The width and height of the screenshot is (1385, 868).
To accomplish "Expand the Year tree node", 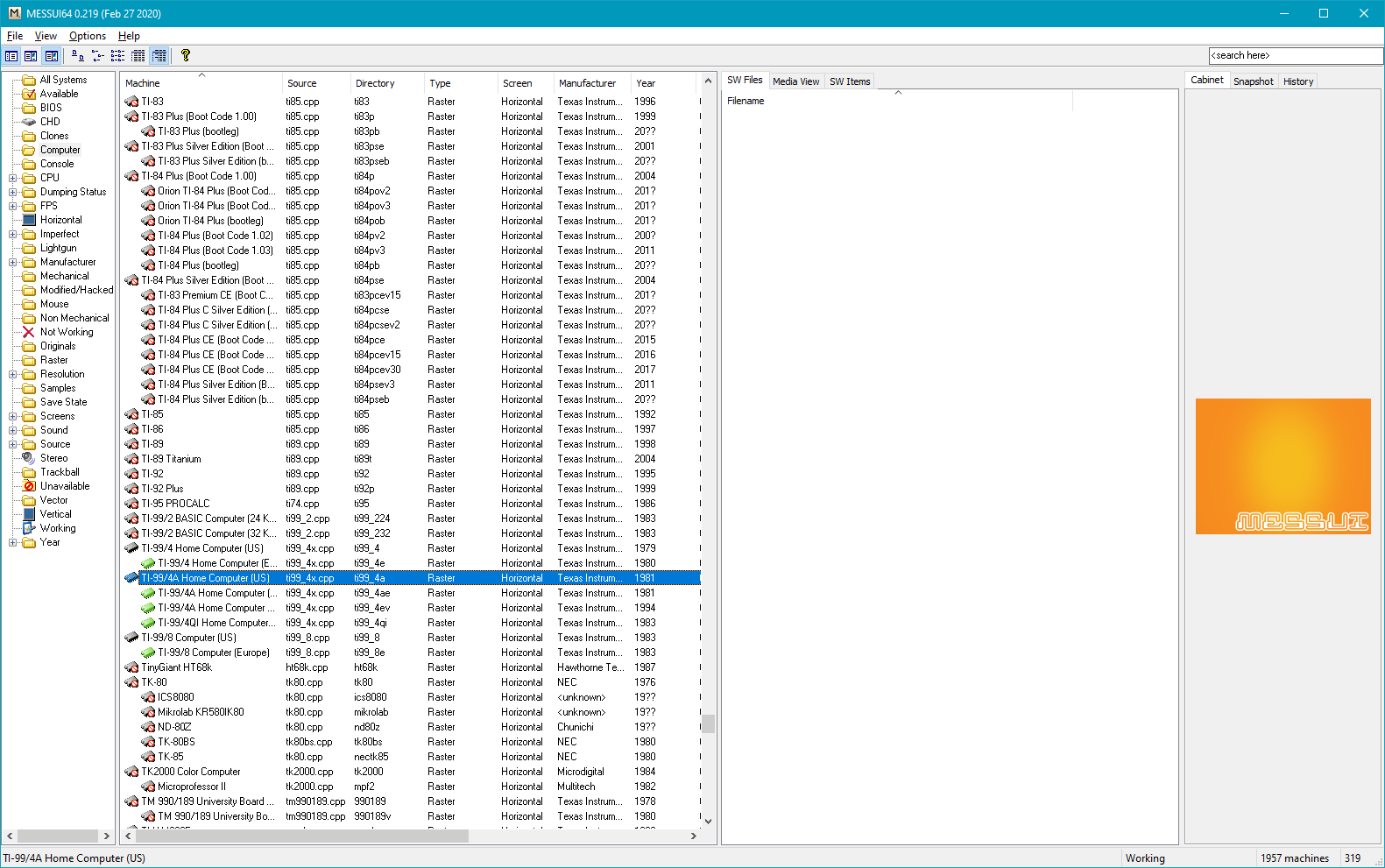I will pyautogui.click(x=13, y=542).
